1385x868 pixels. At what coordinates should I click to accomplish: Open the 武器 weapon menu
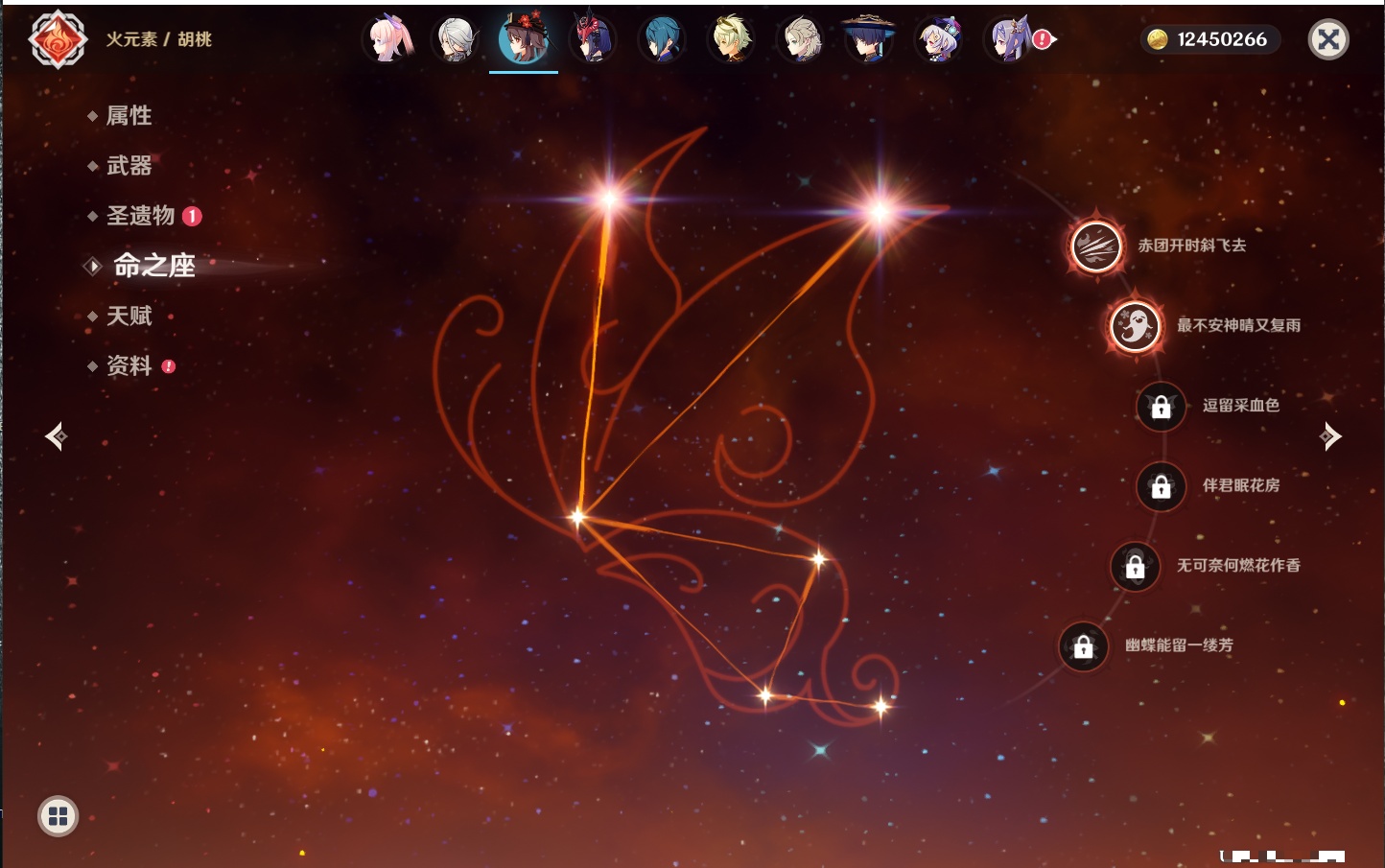(129, 166)
